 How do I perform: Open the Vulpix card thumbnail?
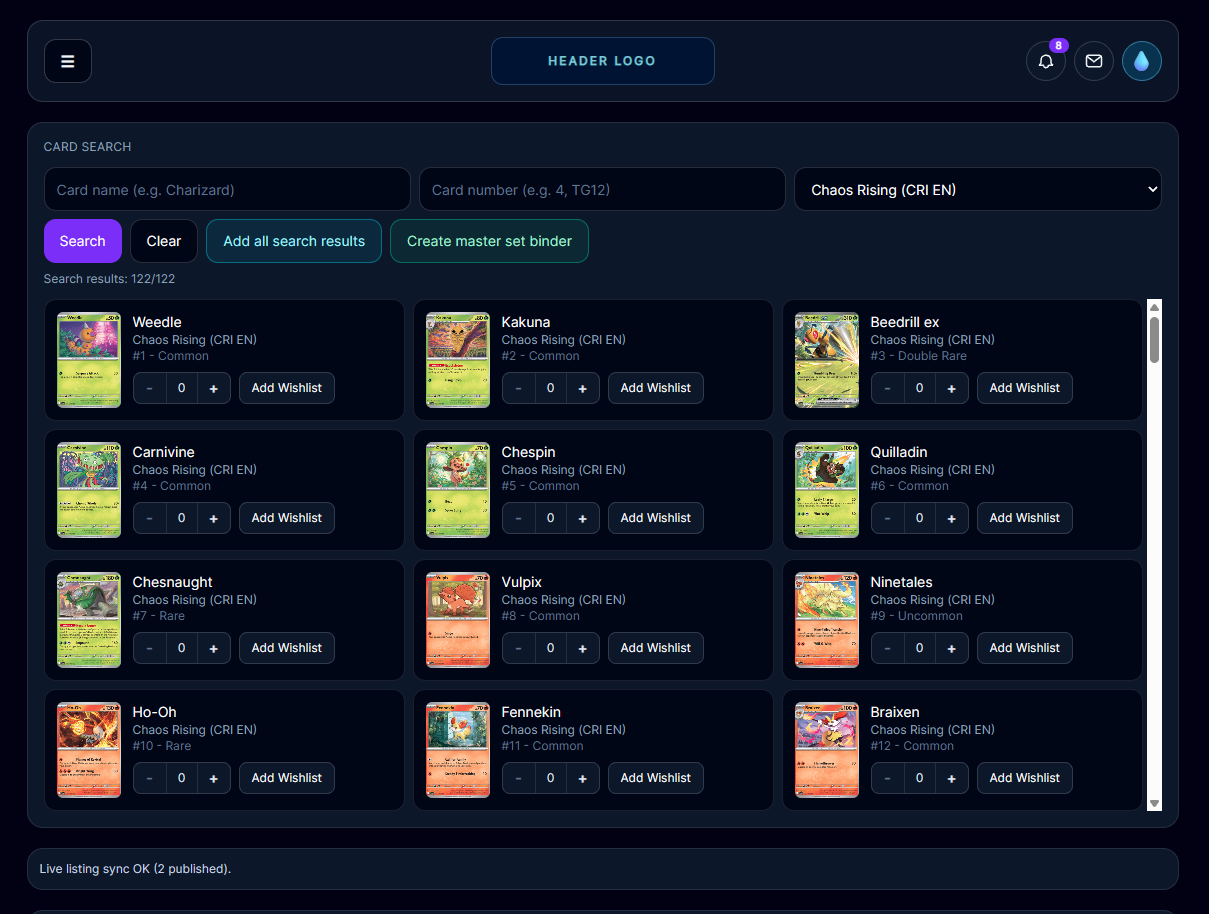pyautogui.click(x=458, y=620)
